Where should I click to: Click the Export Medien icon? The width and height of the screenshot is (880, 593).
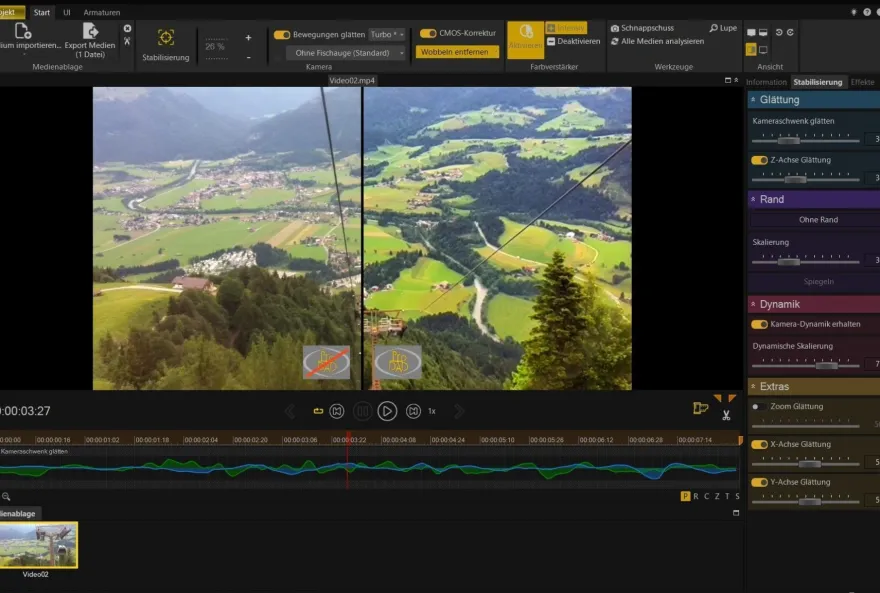90,31
